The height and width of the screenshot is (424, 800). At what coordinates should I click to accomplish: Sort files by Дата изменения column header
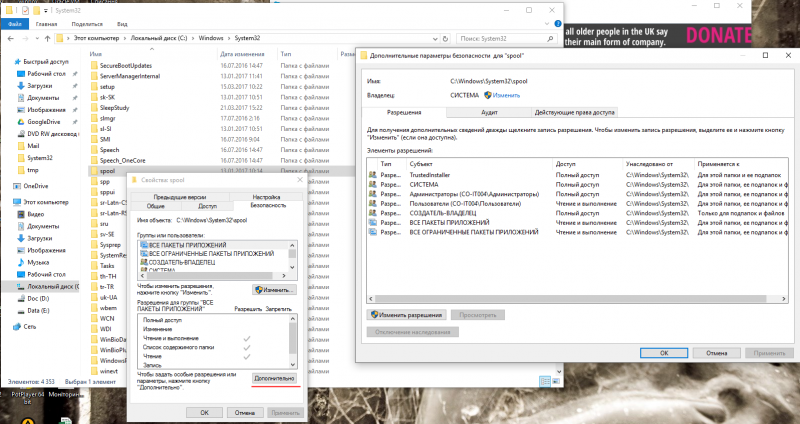tap(220, 52)
